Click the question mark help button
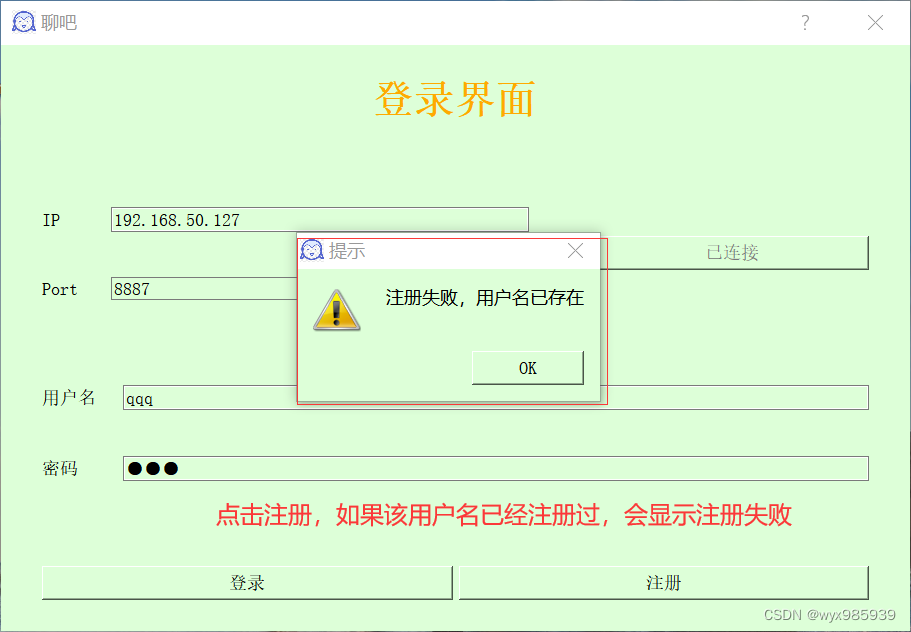The width and height of the screenshot is (911, 632). (805, 23)
